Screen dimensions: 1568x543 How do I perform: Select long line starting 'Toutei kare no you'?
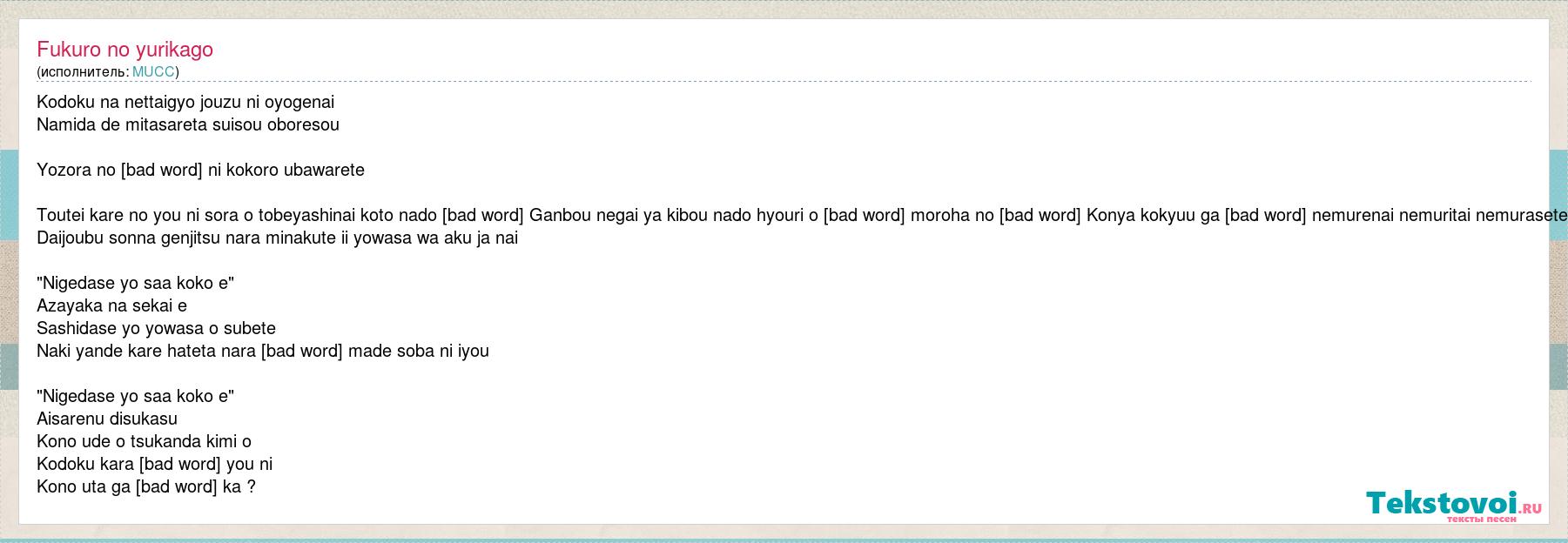click(x=802, y=215)
